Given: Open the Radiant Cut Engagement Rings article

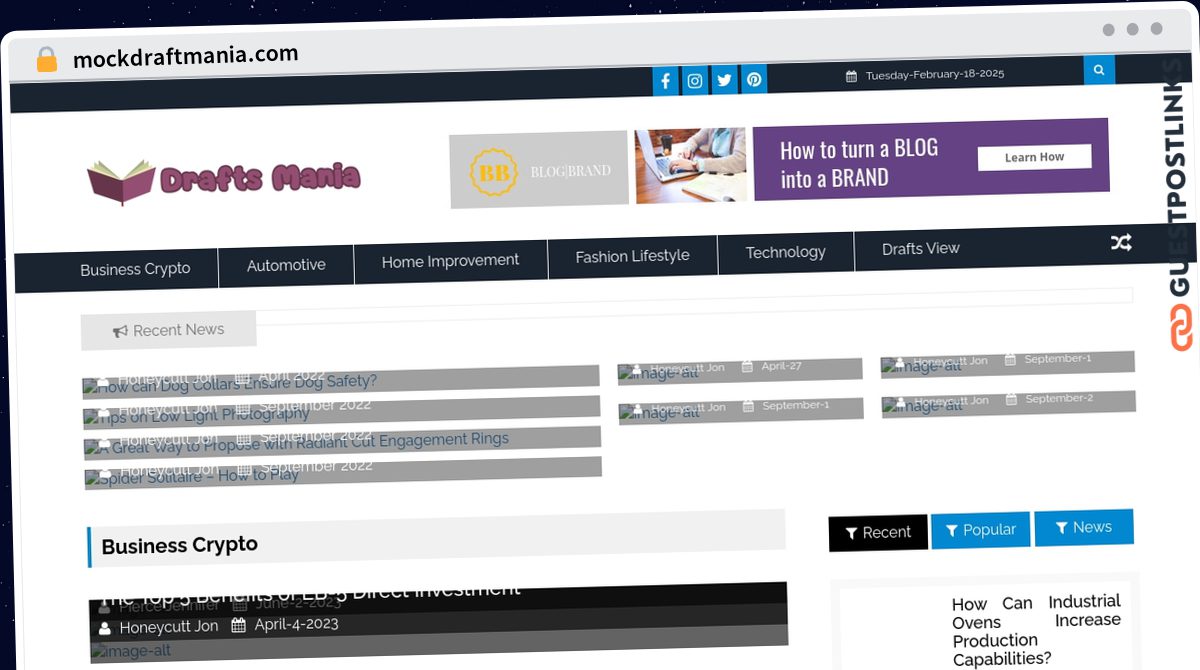Looking at the screenshot, I should 304,442.
